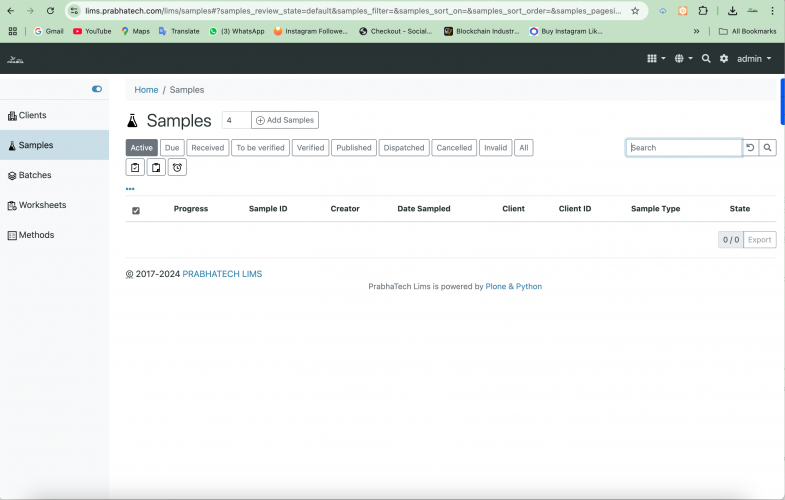The height and width of the screenshot is (500, 785).
Task: Select the Published filter tab
Action: pos(354,148)
